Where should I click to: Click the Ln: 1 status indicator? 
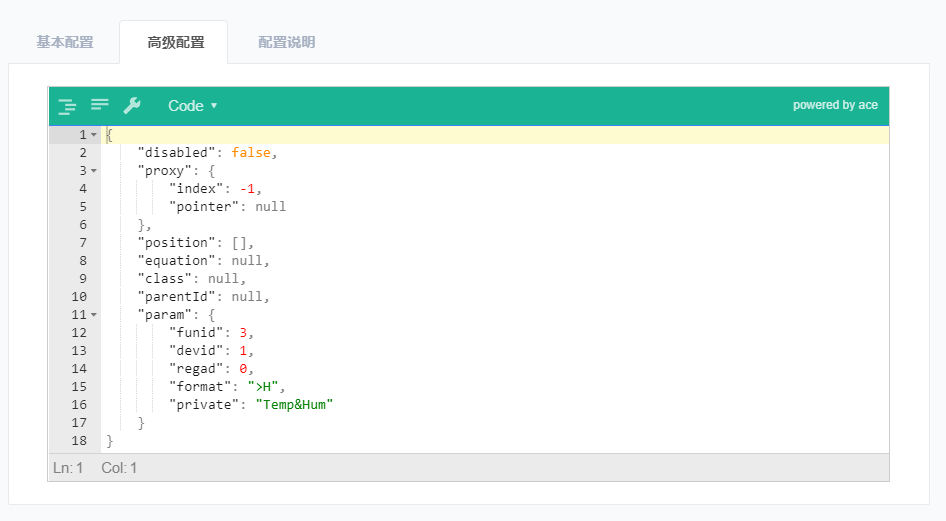tap(68, 468)
